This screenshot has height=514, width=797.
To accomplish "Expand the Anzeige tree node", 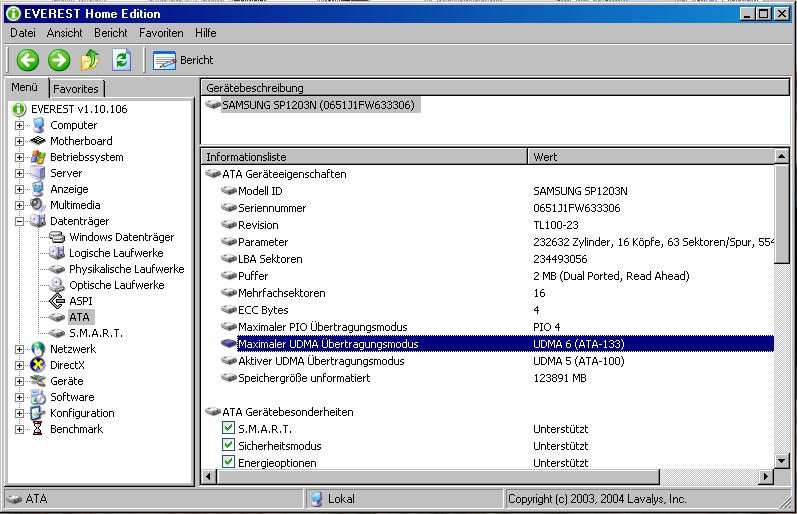I will coord(19,189).
